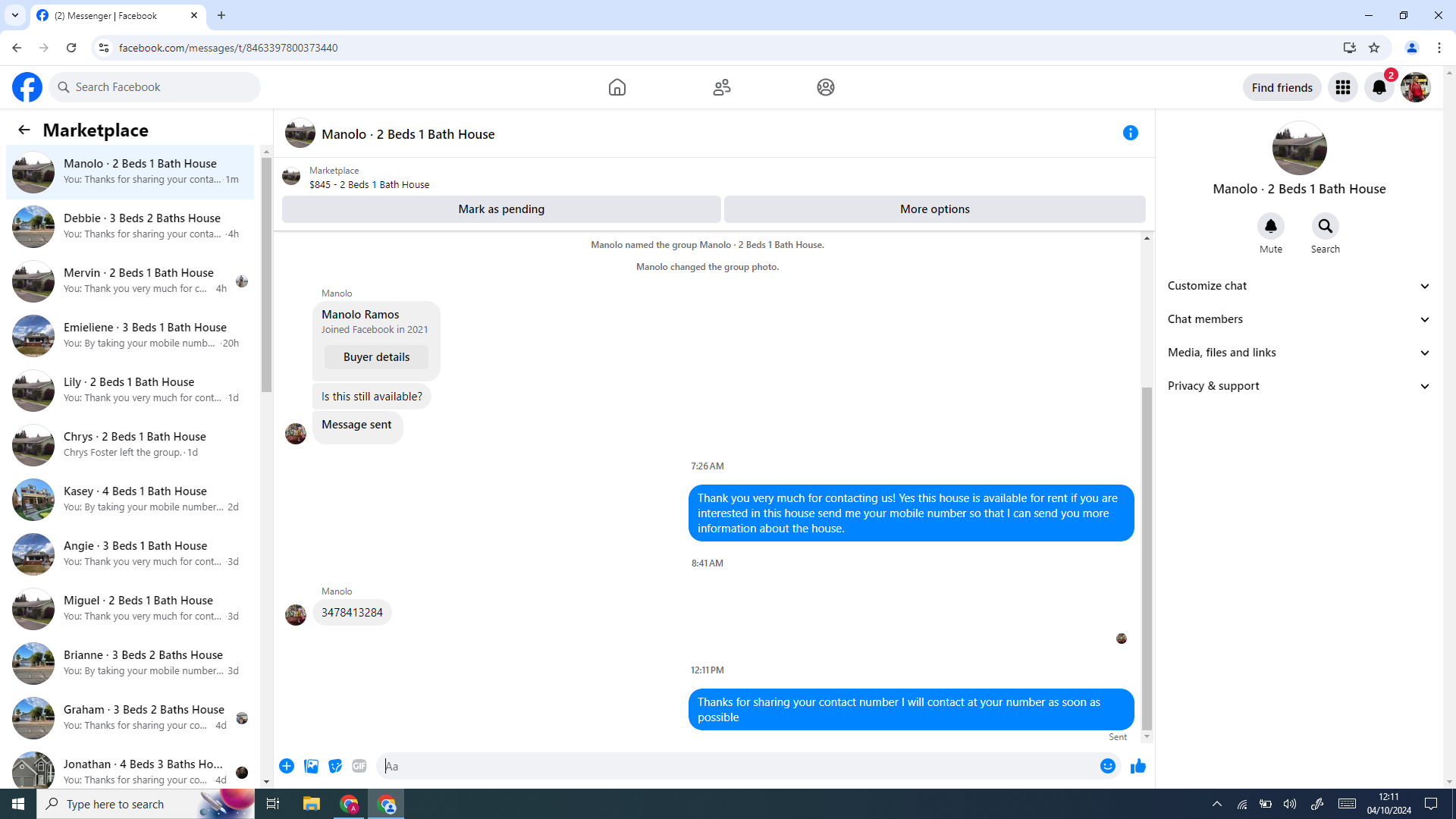This screenshot has height=819, width=1456.
Task: Click the message text input field
Action: [736, 766]
